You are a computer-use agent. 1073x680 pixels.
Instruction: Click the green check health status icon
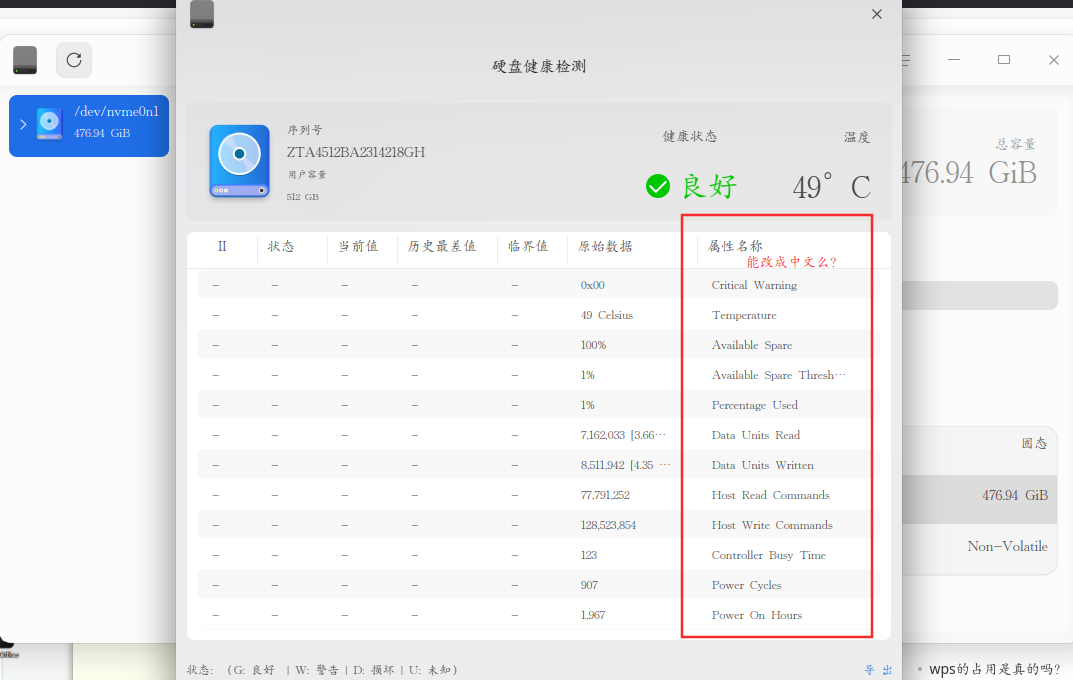658,186
